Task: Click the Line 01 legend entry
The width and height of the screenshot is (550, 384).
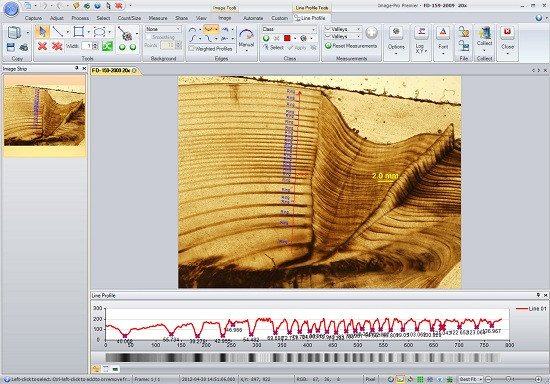Action: point(531,309)
